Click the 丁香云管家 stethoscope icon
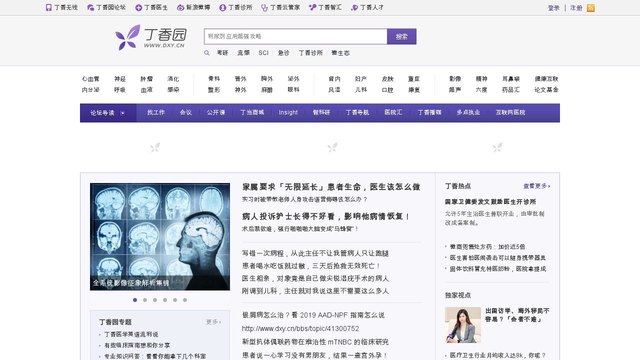Screen dimensions: 640x360 click(264, 7)
